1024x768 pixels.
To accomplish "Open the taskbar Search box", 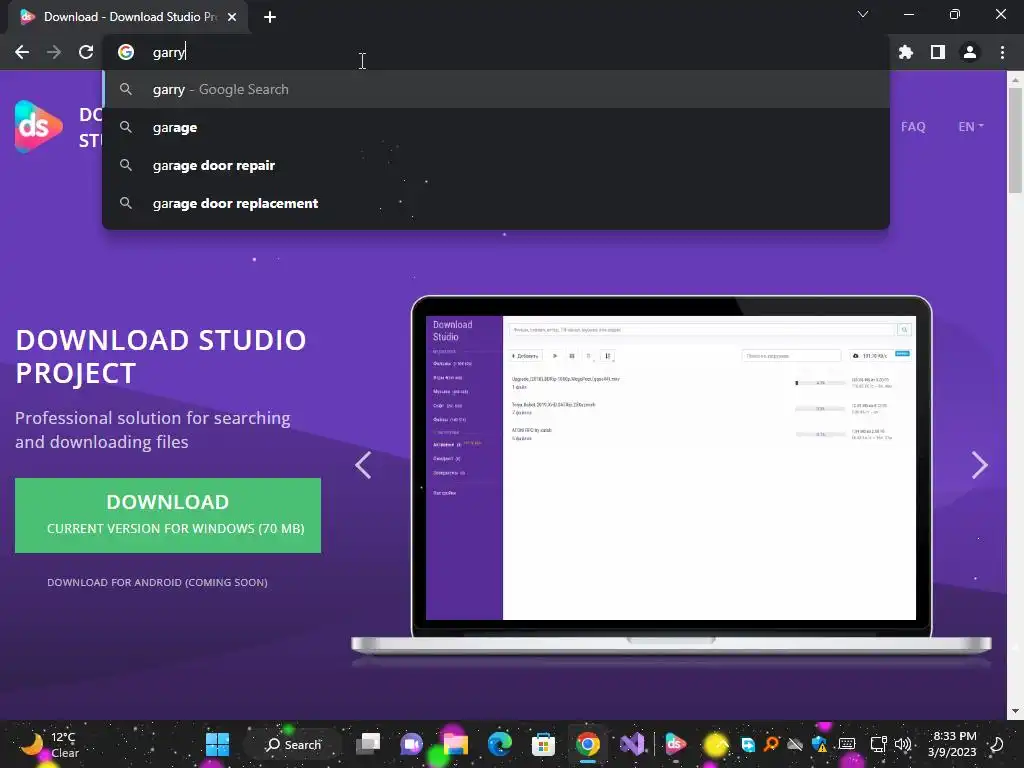I will coord(293,744).
